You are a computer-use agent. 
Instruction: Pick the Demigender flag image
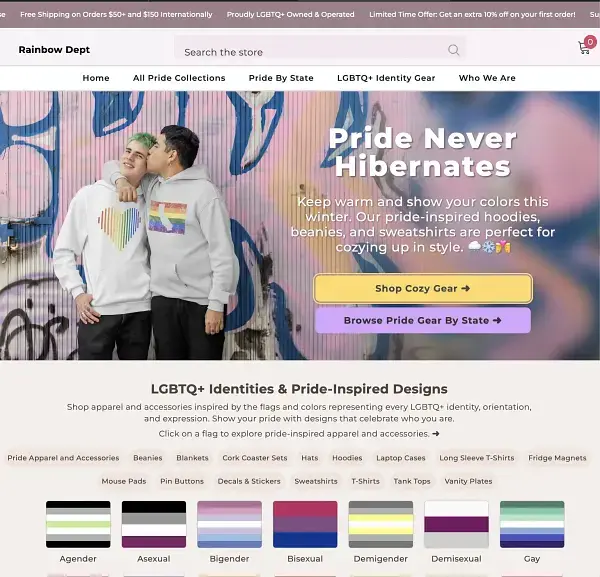(381, 524)
